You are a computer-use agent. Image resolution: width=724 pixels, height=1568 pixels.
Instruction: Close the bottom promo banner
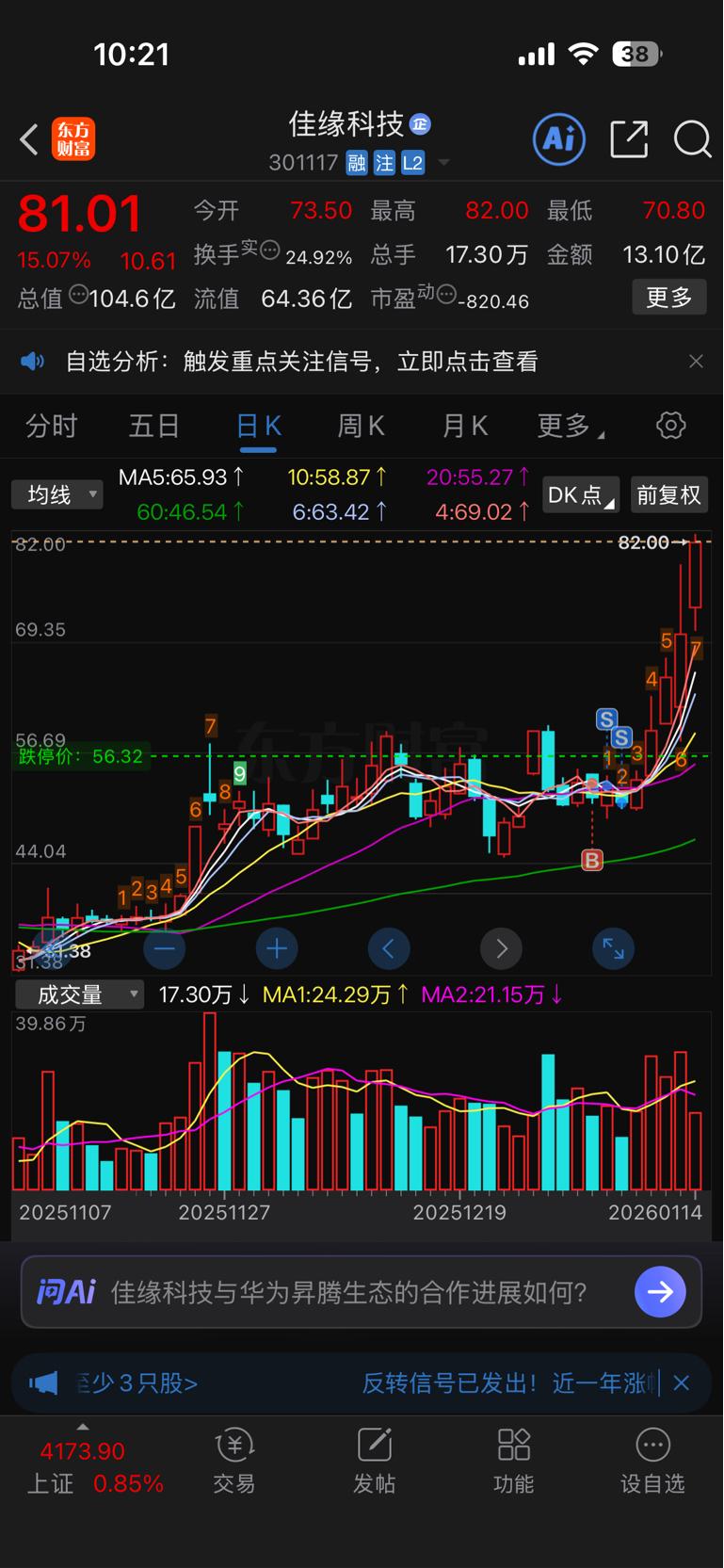682,1383
